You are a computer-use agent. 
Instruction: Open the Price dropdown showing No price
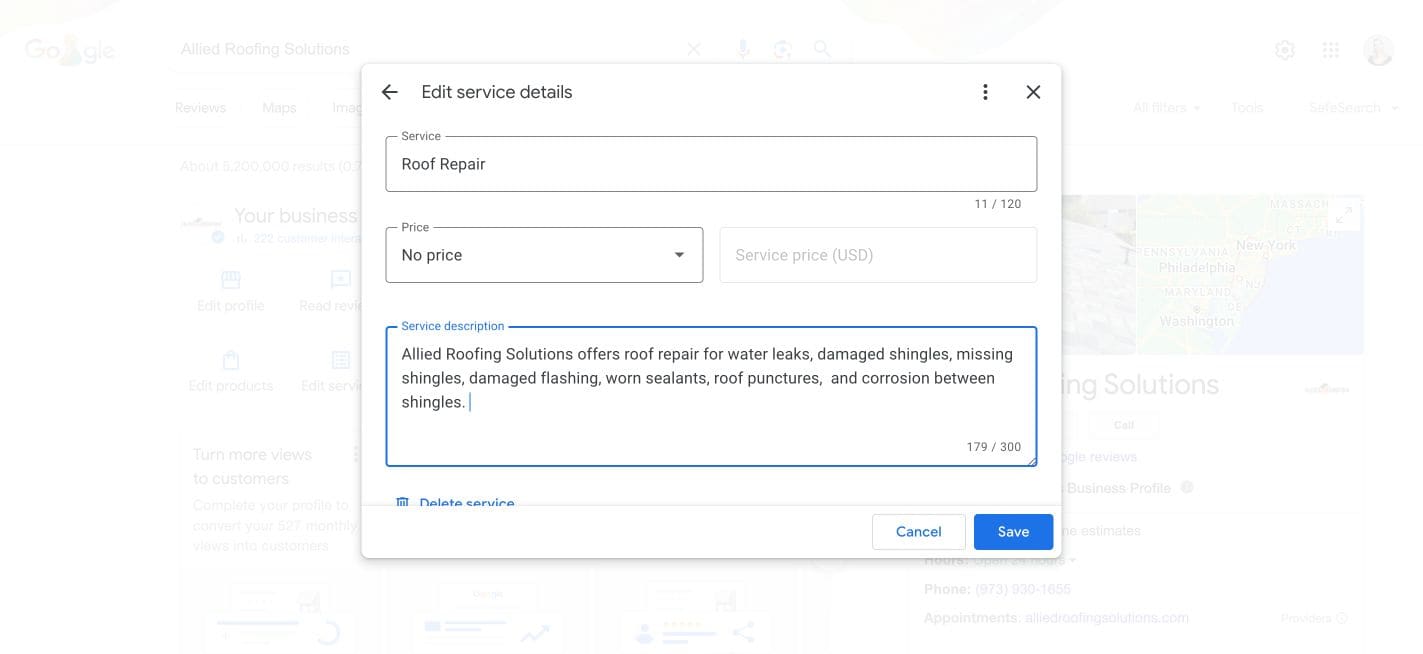pos(544,255)
